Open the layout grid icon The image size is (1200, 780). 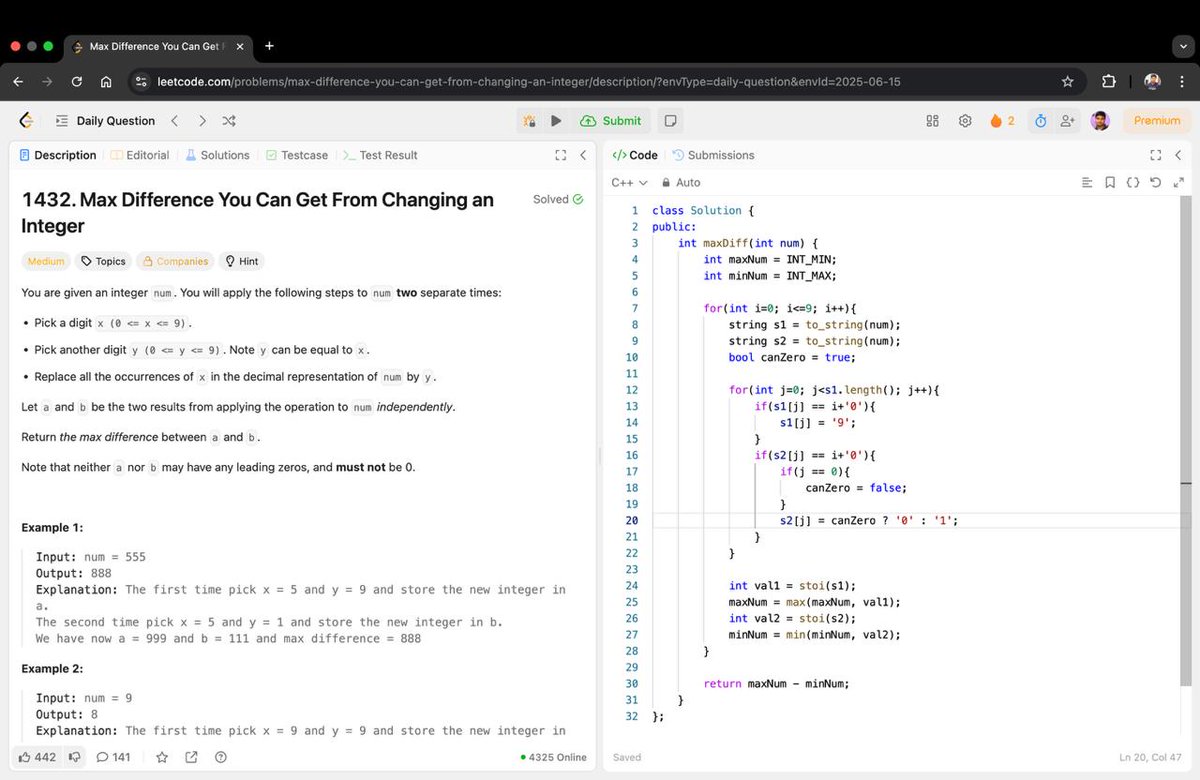(933, 121)
